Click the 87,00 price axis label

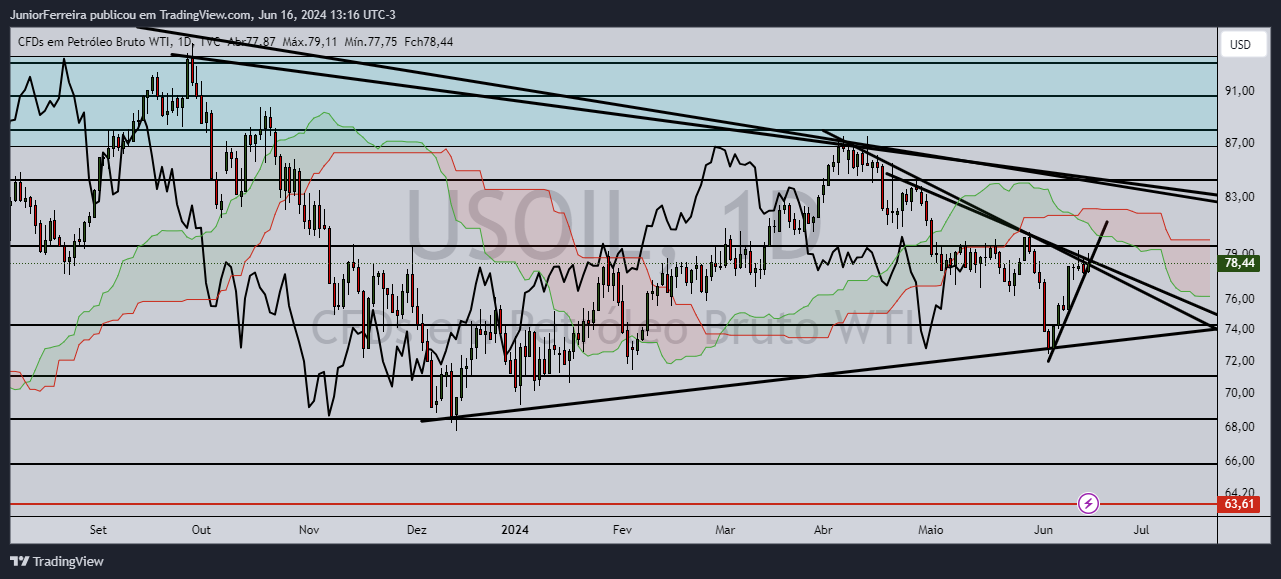click(1240, 143)
